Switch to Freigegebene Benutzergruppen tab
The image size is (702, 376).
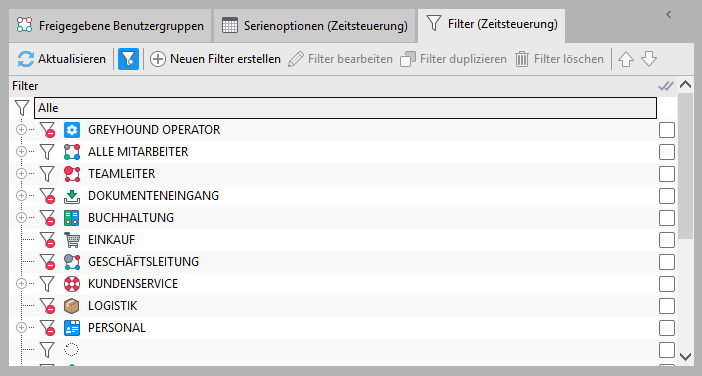(110, 26)
